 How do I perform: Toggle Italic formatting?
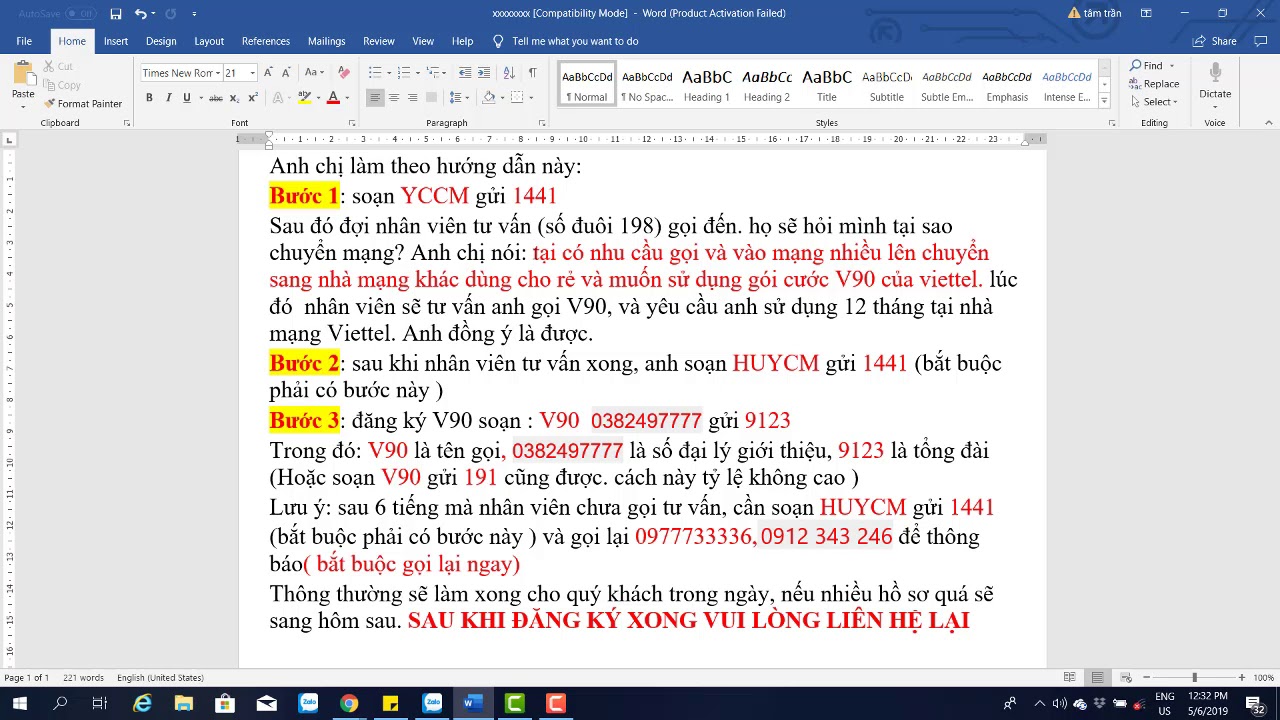[167, 98]
